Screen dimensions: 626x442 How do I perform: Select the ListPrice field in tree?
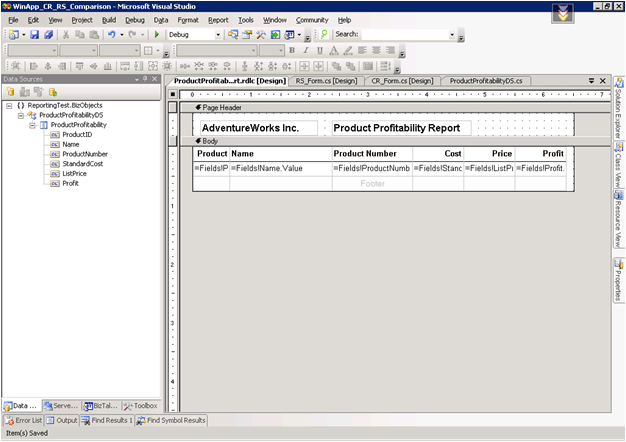tap(74, 174)
